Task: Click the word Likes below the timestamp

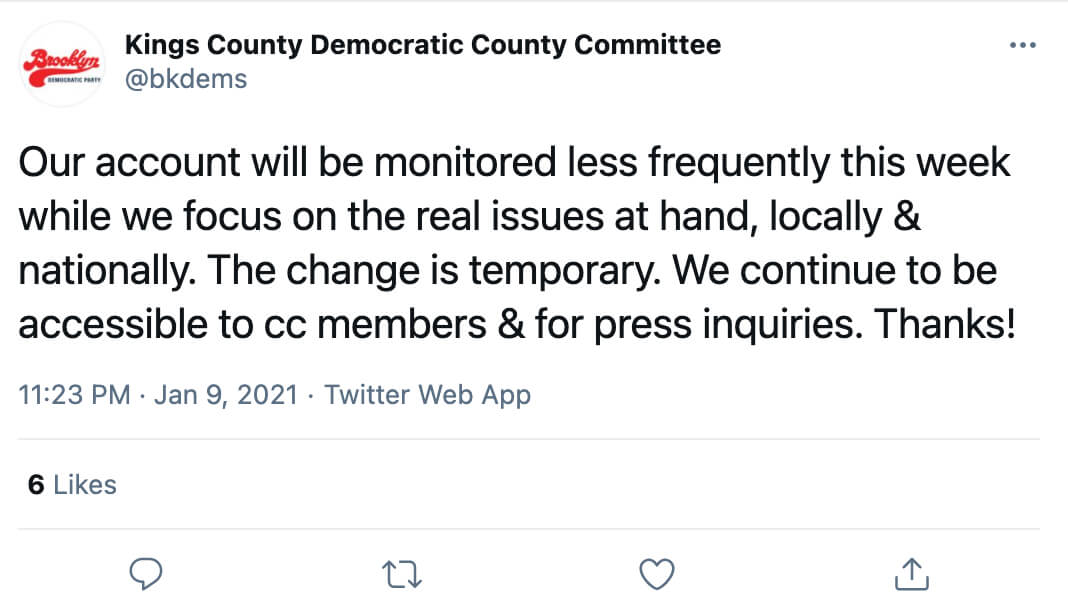Action: 85,485
